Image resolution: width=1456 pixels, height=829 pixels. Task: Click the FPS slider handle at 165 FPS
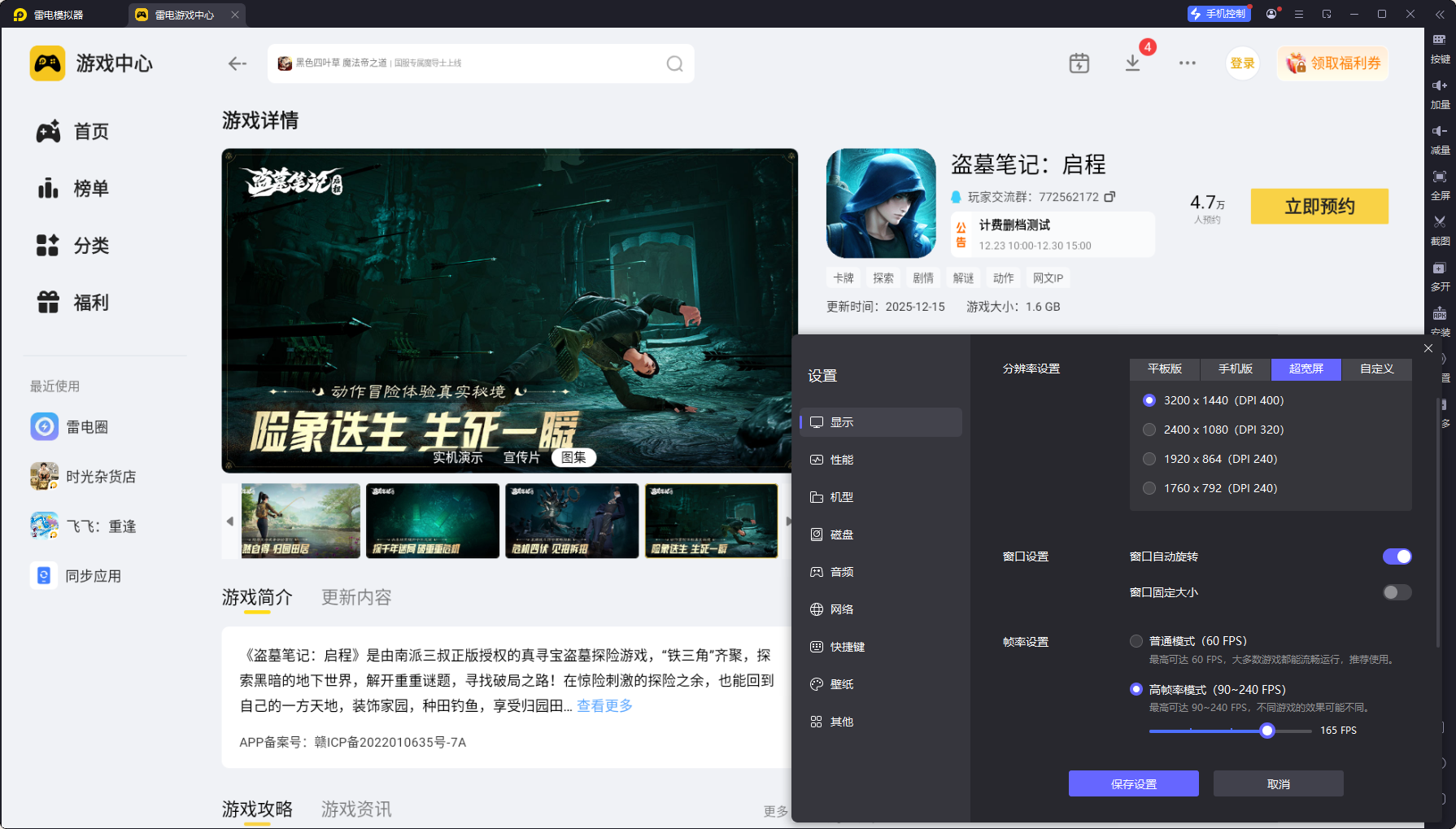[1267, 731]
